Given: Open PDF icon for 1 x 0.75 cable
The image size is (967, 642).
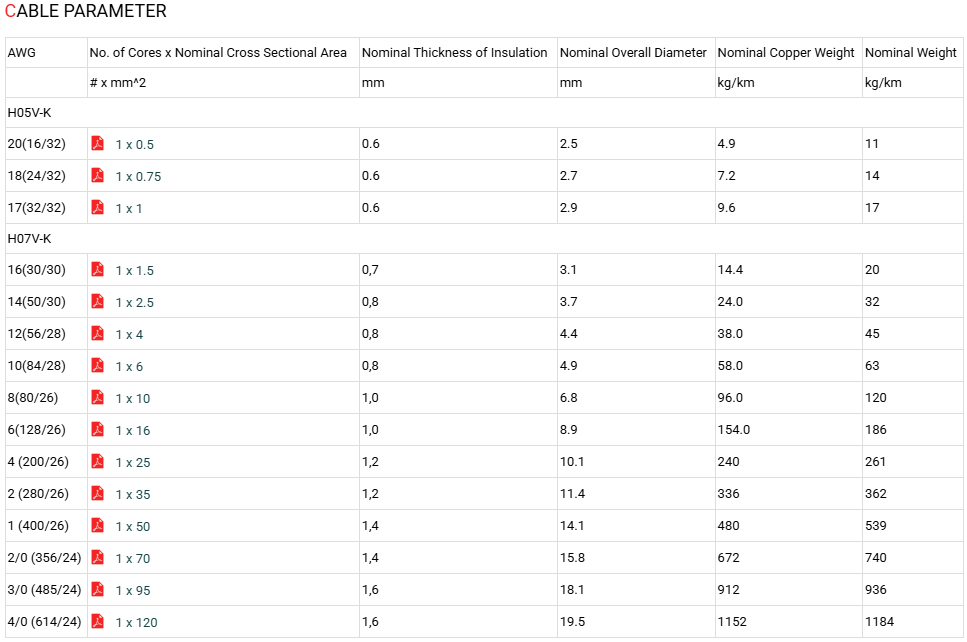Looking at the screenshot, I should pos(97,175).
